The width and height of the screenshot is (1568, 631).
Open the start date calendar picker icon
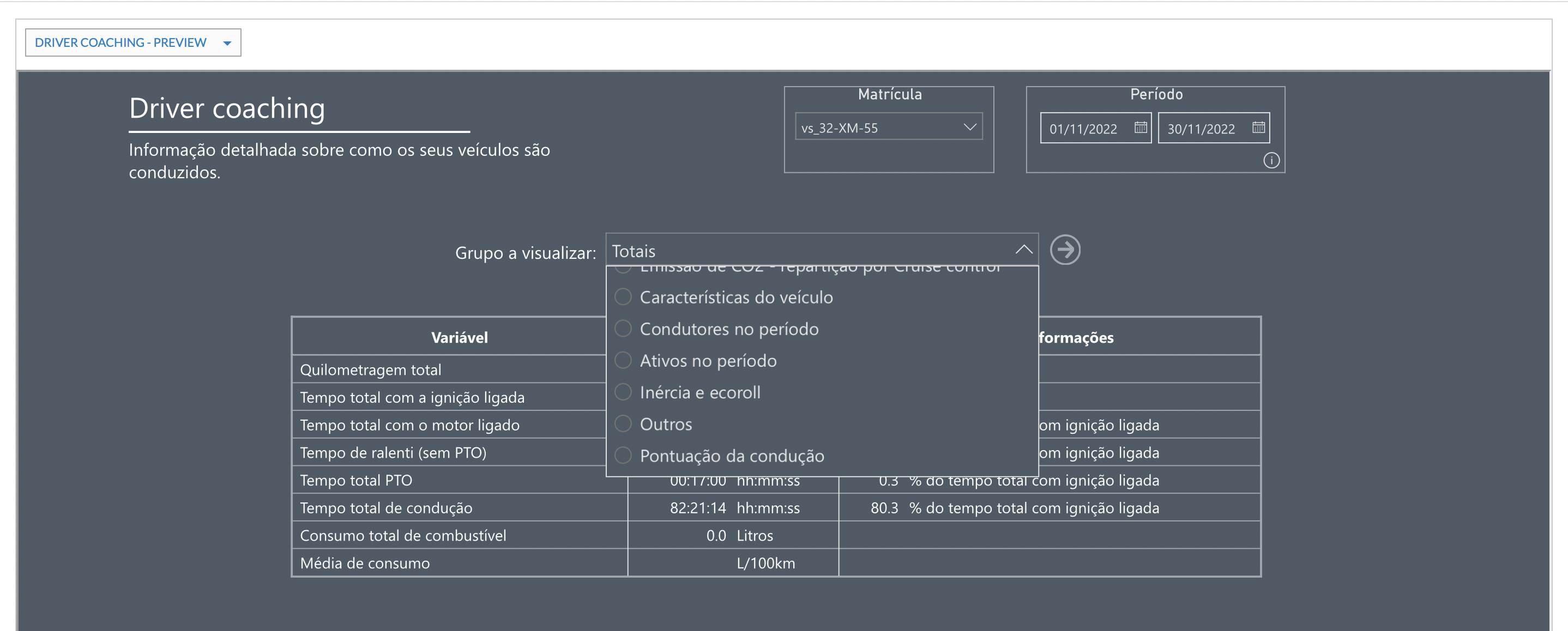[1141, 128]
